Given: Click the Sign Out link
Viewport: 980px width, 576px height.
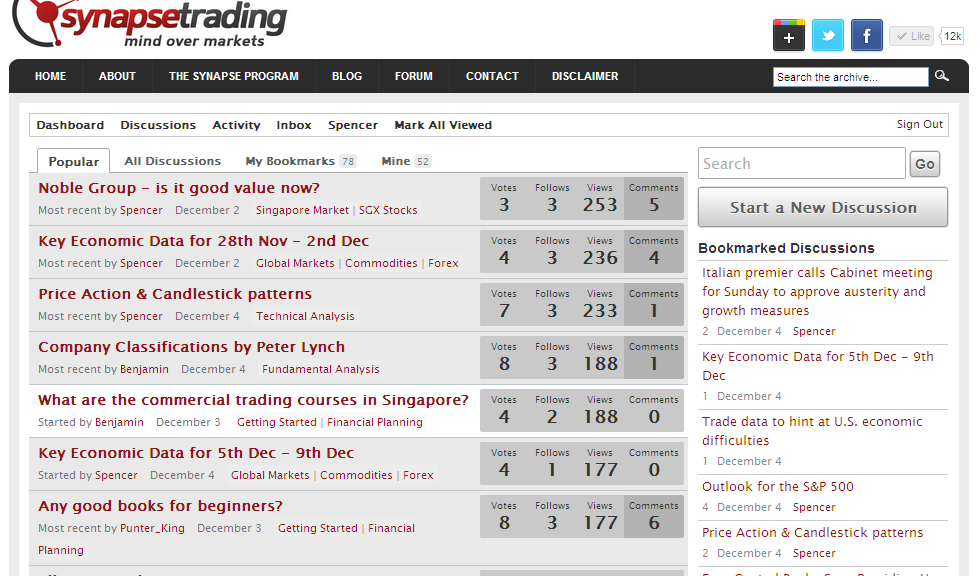Looking at the screenshot, I should [x=919, y=125].
